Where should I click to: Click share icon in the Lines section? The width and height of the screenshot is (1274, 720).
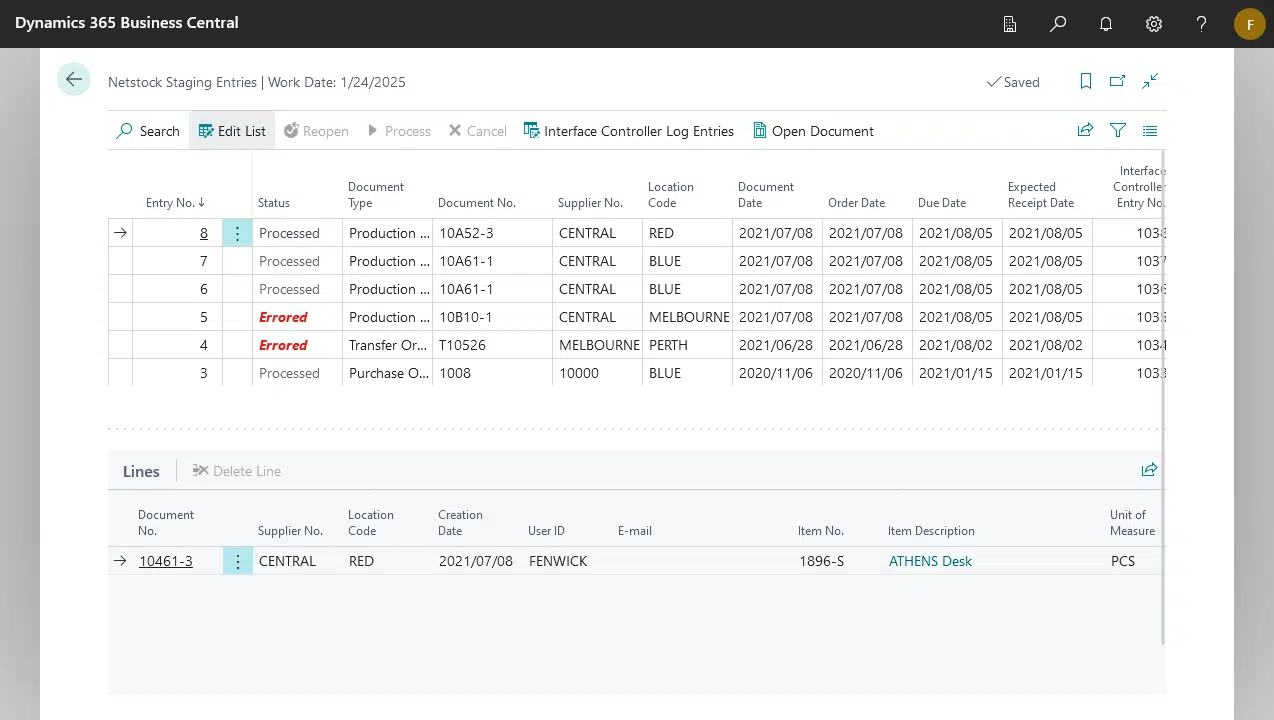click(1149, 470)
